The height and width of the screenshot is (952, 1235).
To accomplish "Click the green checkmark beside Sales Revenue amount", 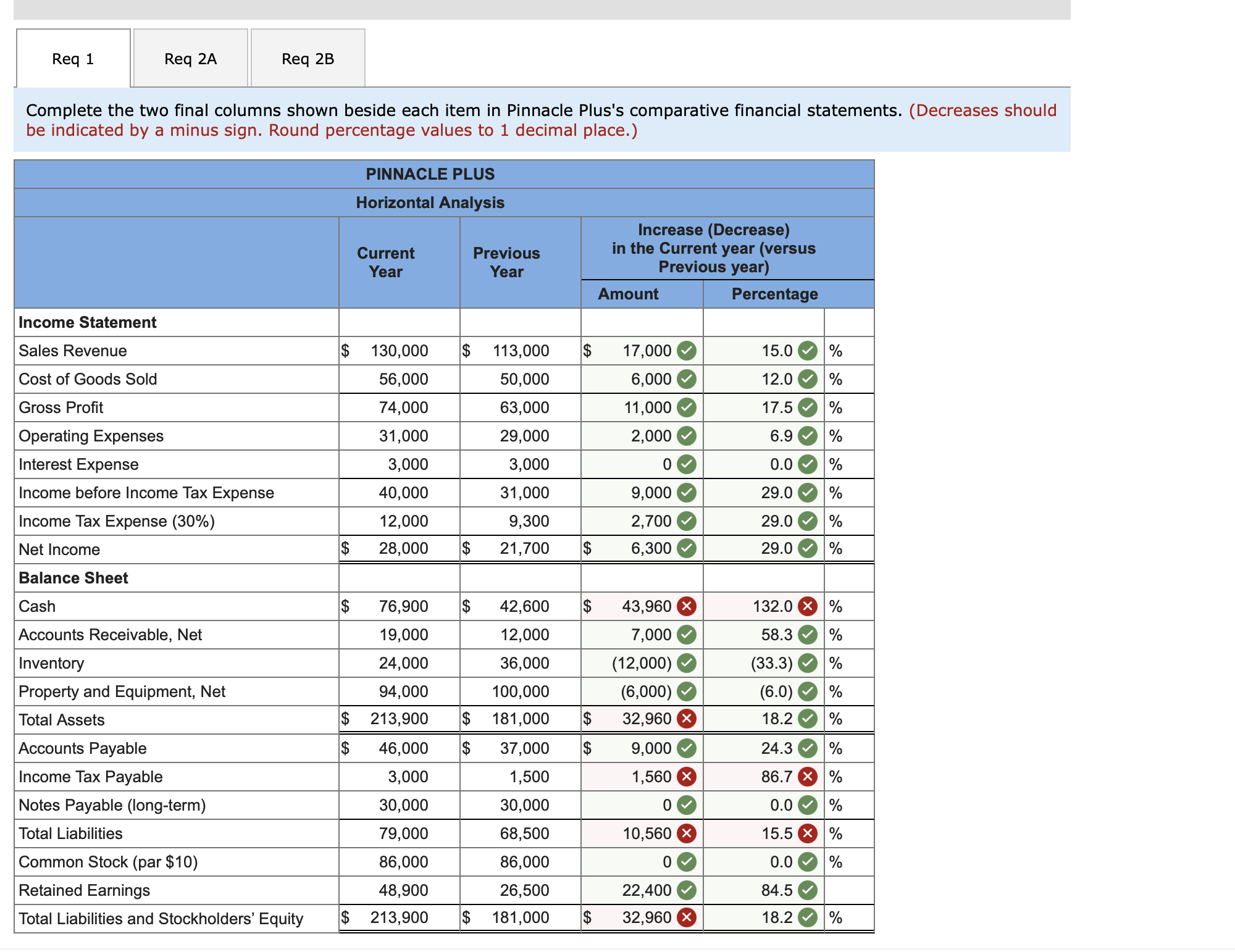I will pos(687,351).
